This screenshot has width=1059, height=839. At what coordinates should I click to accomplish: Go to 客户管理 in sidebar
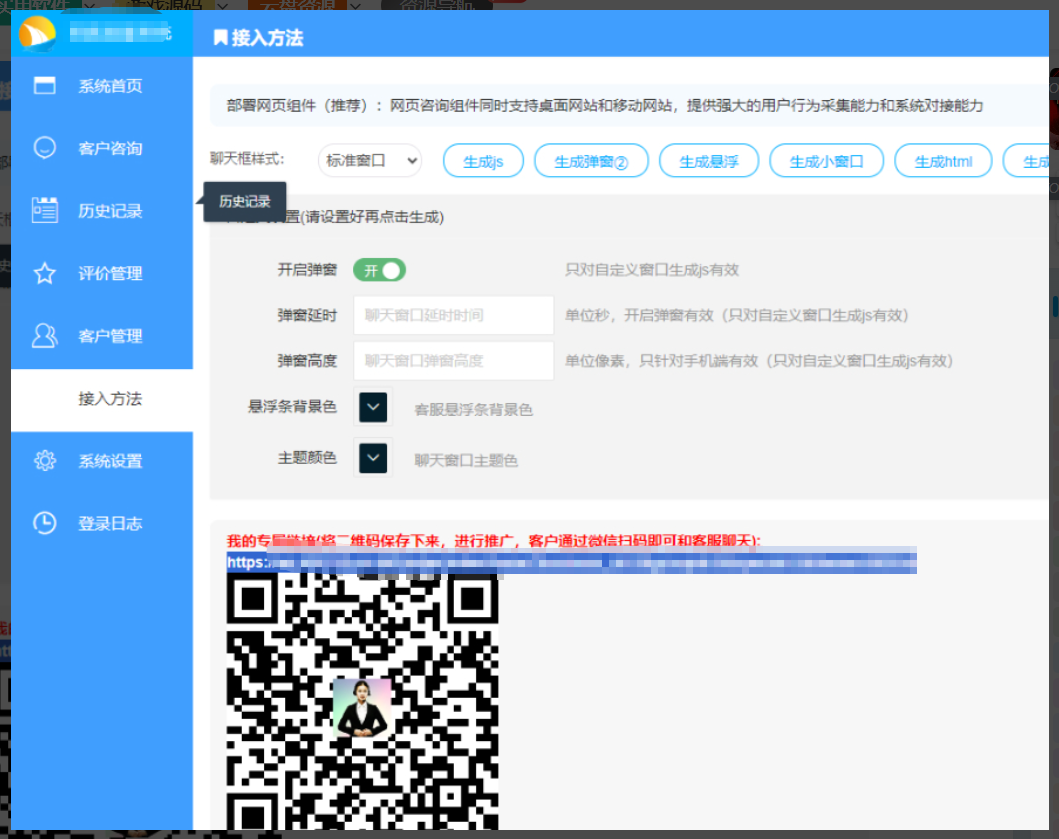pos(102,336)
